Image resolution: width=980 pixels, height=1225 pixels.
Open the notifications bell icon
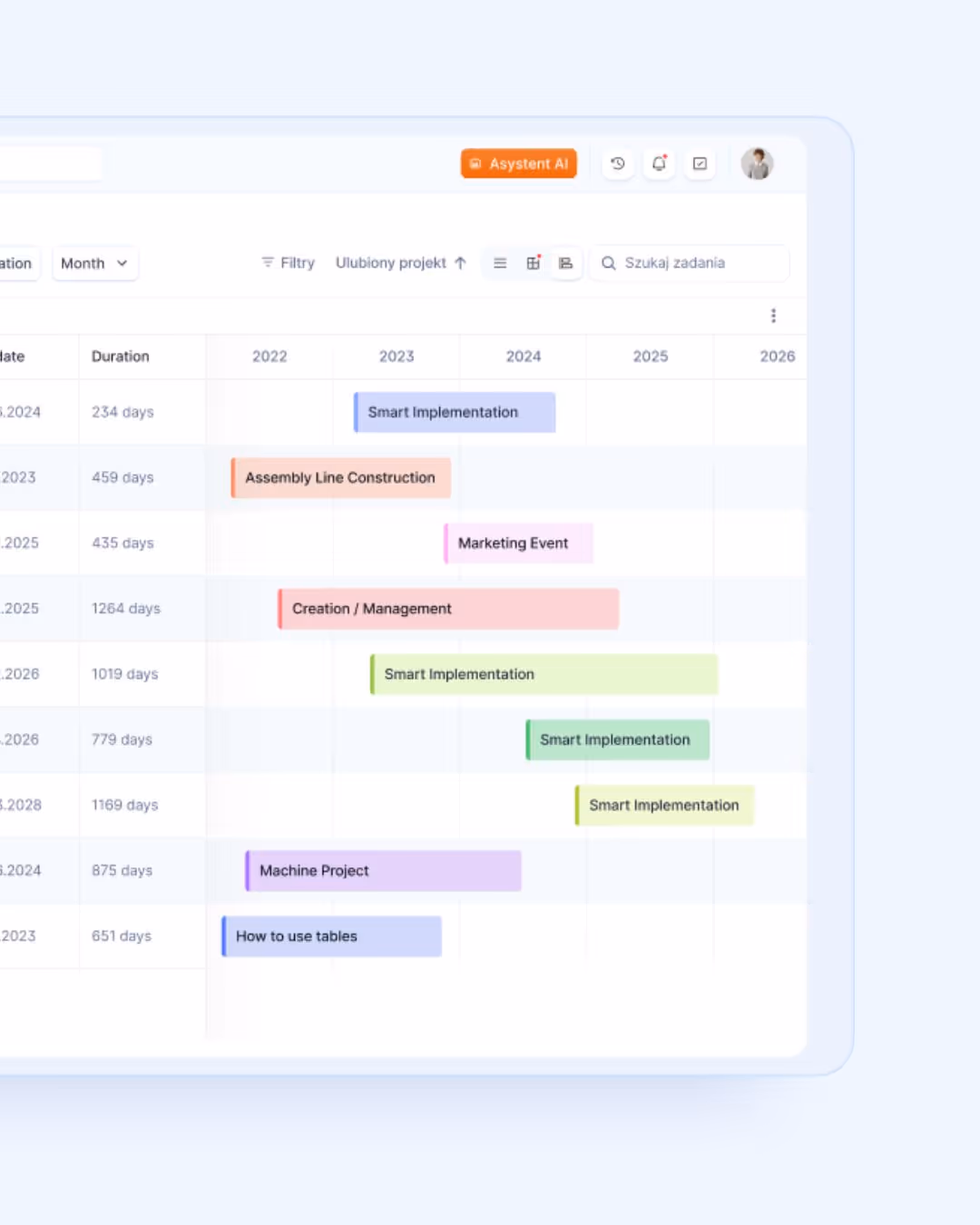[659, 163]
